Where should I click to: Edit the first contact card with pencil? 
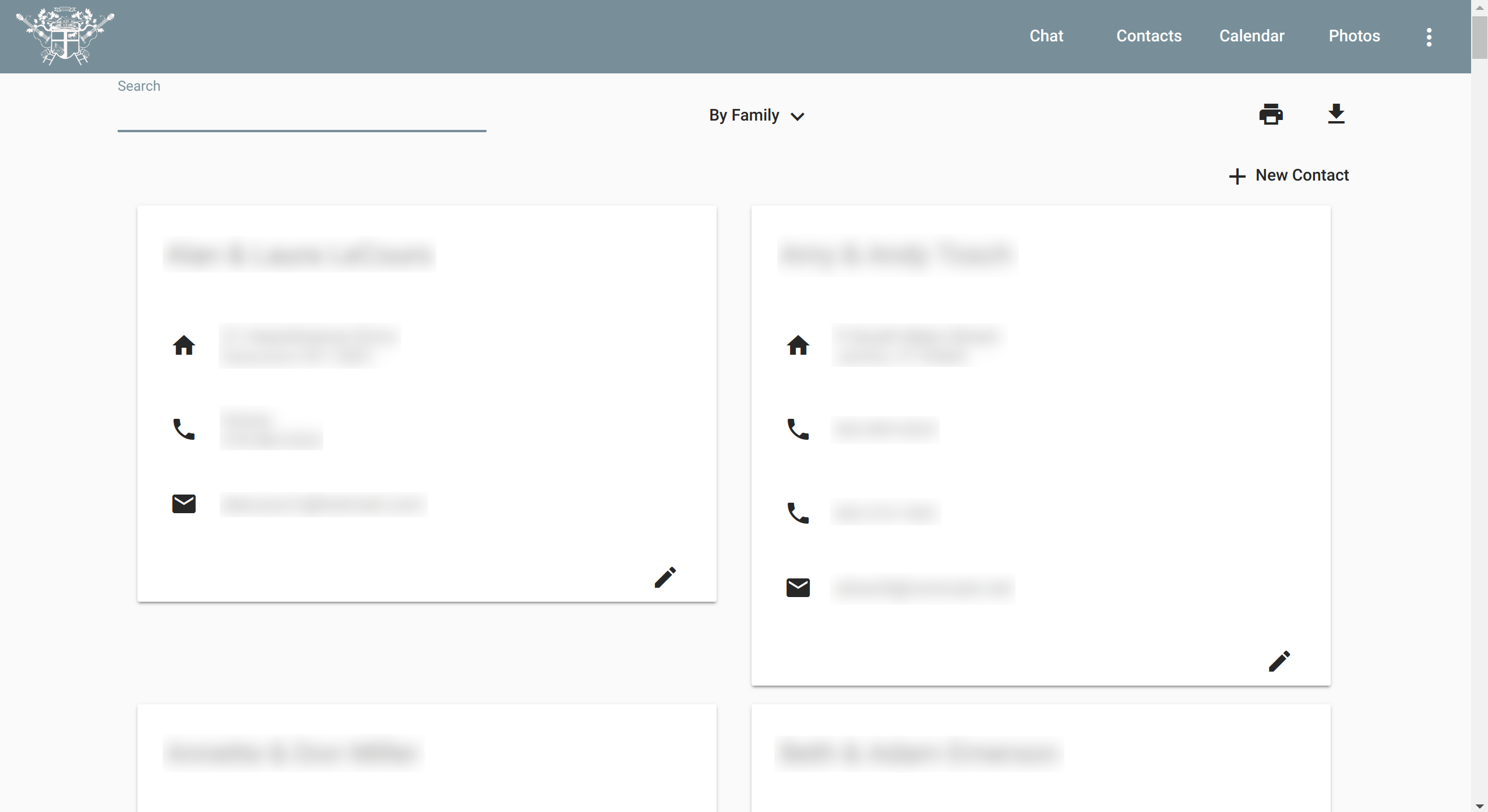pos(665,577)
